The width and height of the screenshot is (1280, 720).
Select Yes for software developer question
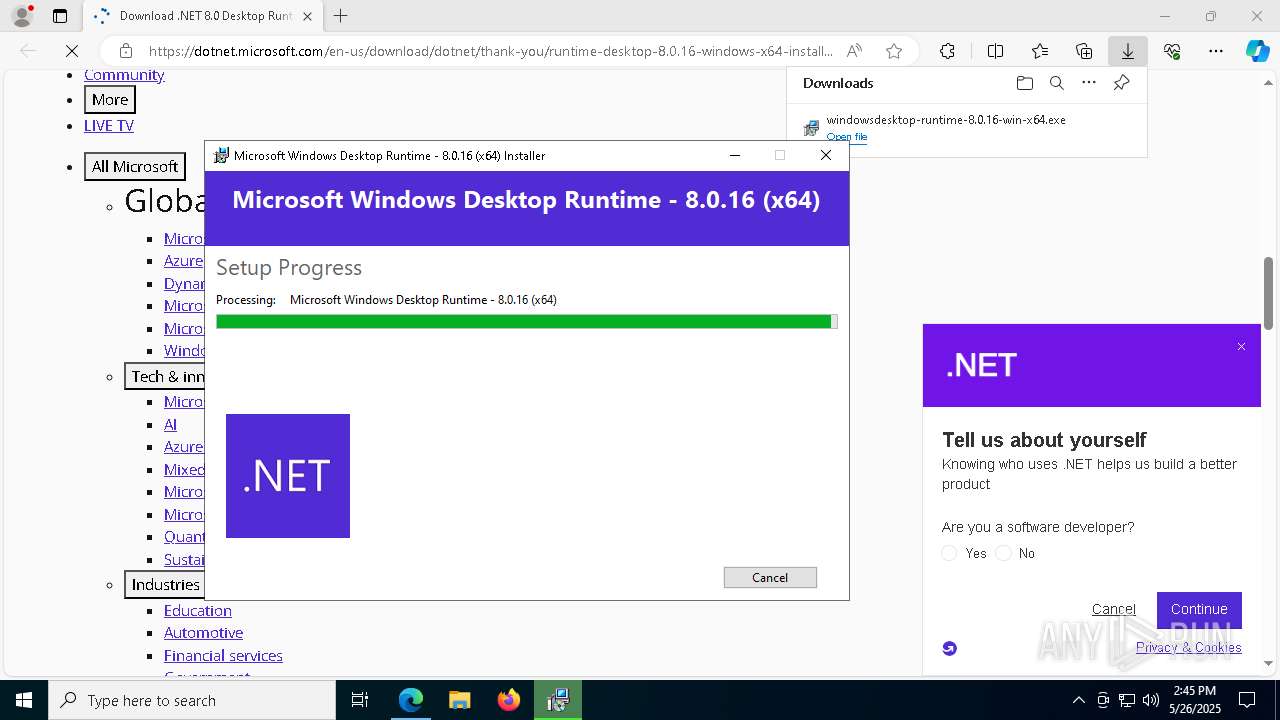tap(949, 553)
